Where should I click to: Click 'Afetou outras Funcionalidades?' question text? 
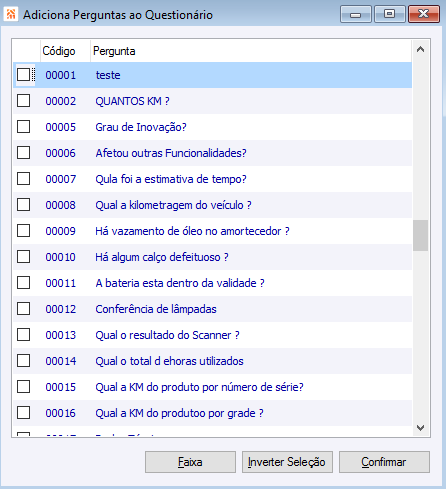171,153
